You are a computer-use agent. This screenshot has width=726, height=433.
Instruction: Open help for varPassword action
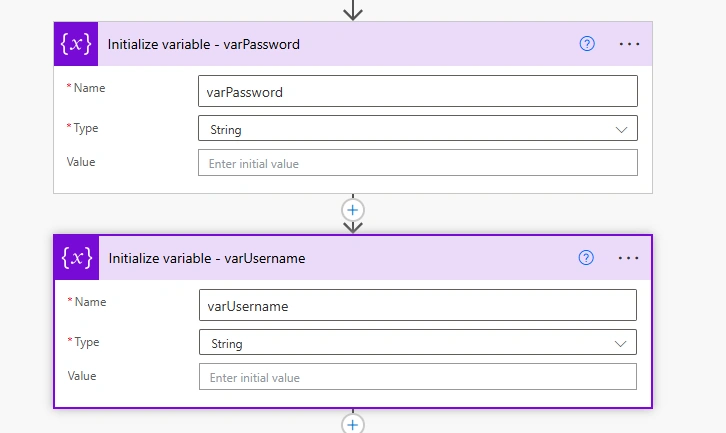(x=587, y=44)
